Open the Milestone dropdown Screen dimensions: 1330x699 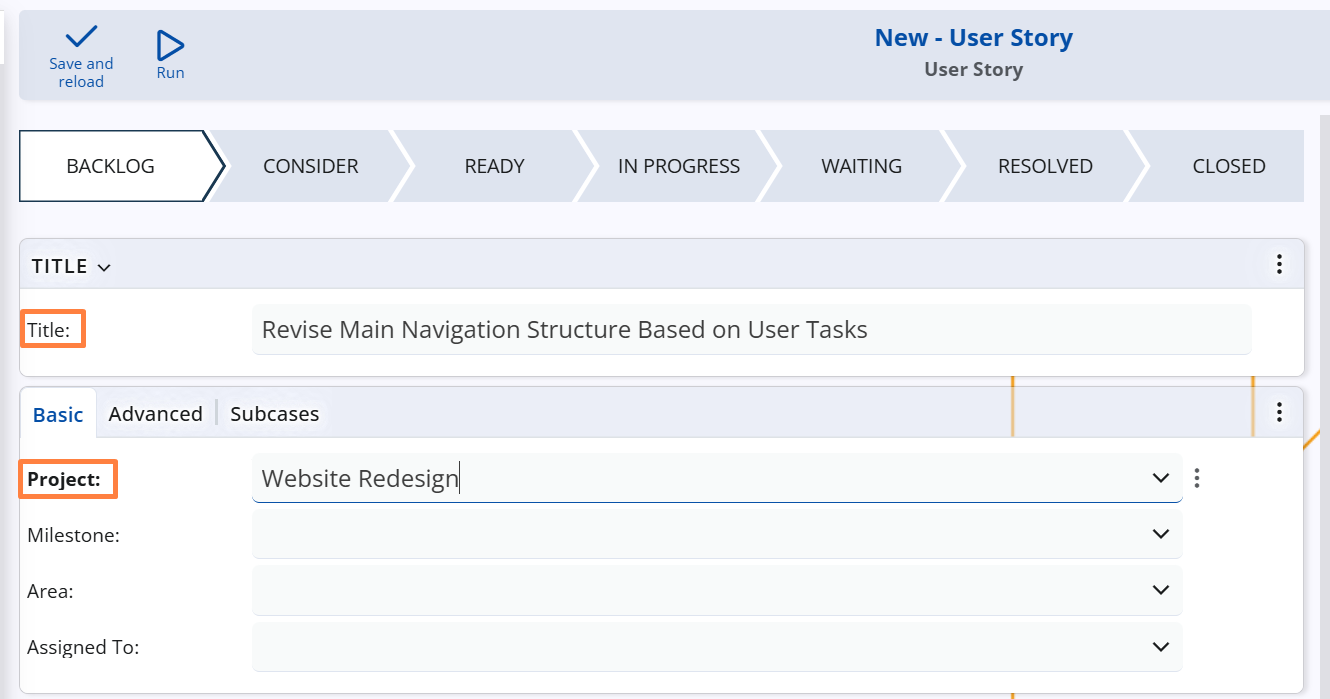point(1160,534)
